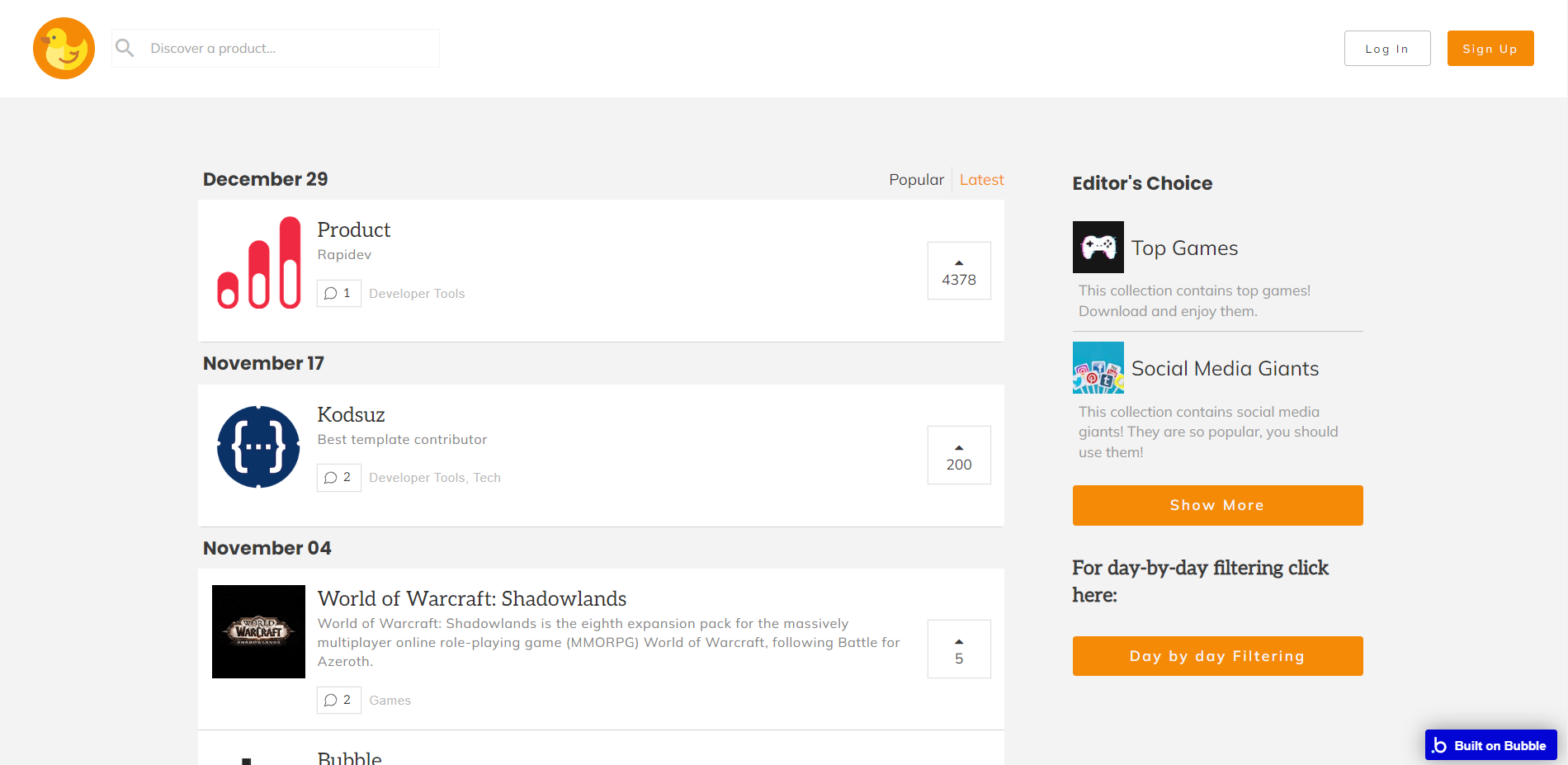Viewport: 1568px width, 765px height.
Task: Click the Best template contributor description
Action: (402, 440)
